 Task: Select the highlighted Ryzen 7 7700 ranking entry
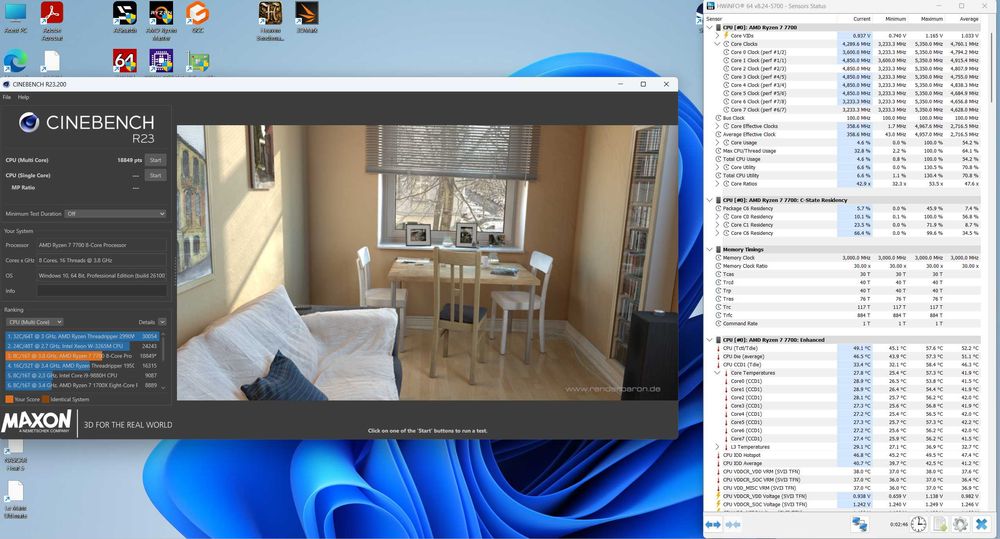[x=82, y=356]
